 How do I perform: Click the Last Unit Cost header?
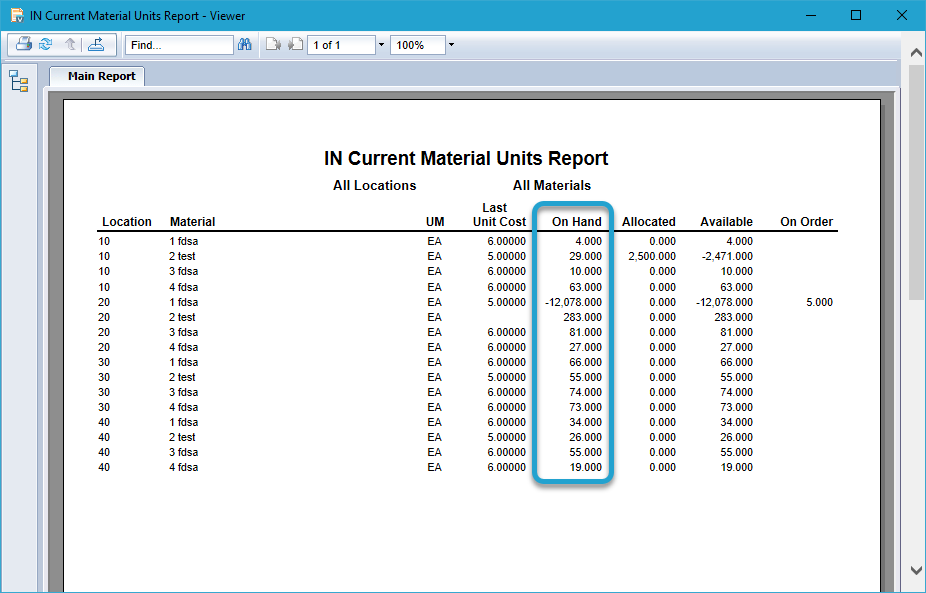point(499,215)
